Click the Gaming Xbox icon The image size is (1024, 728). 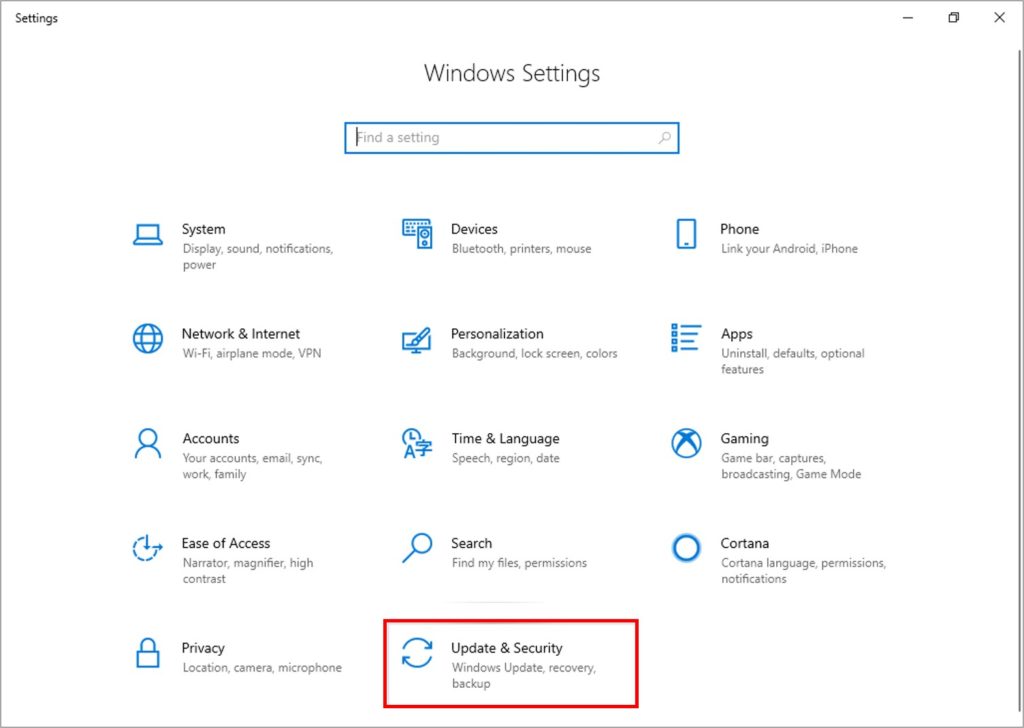[x=686, y=443]
